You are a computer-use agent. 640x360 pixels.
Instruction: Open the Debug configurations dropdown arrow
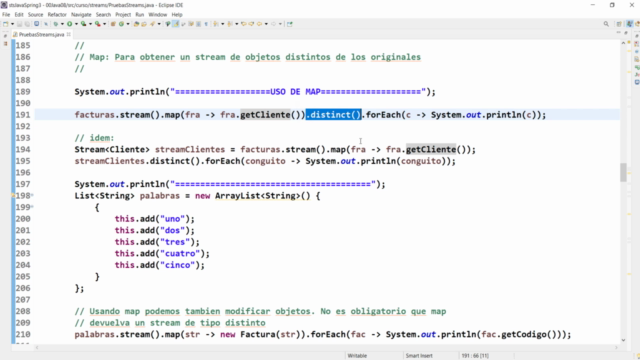pos(62,24)
